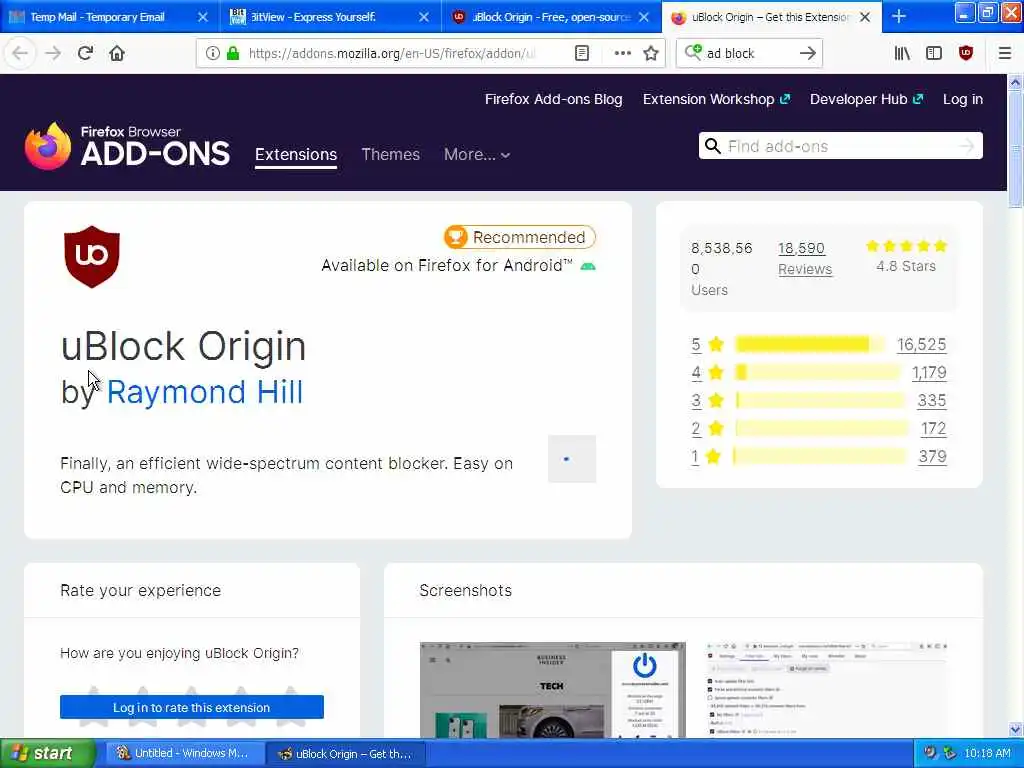The image size is (1024, 768).
Task: Switch to Temp Mail tab
Action: pyautogui.click(x=98, y=17)
